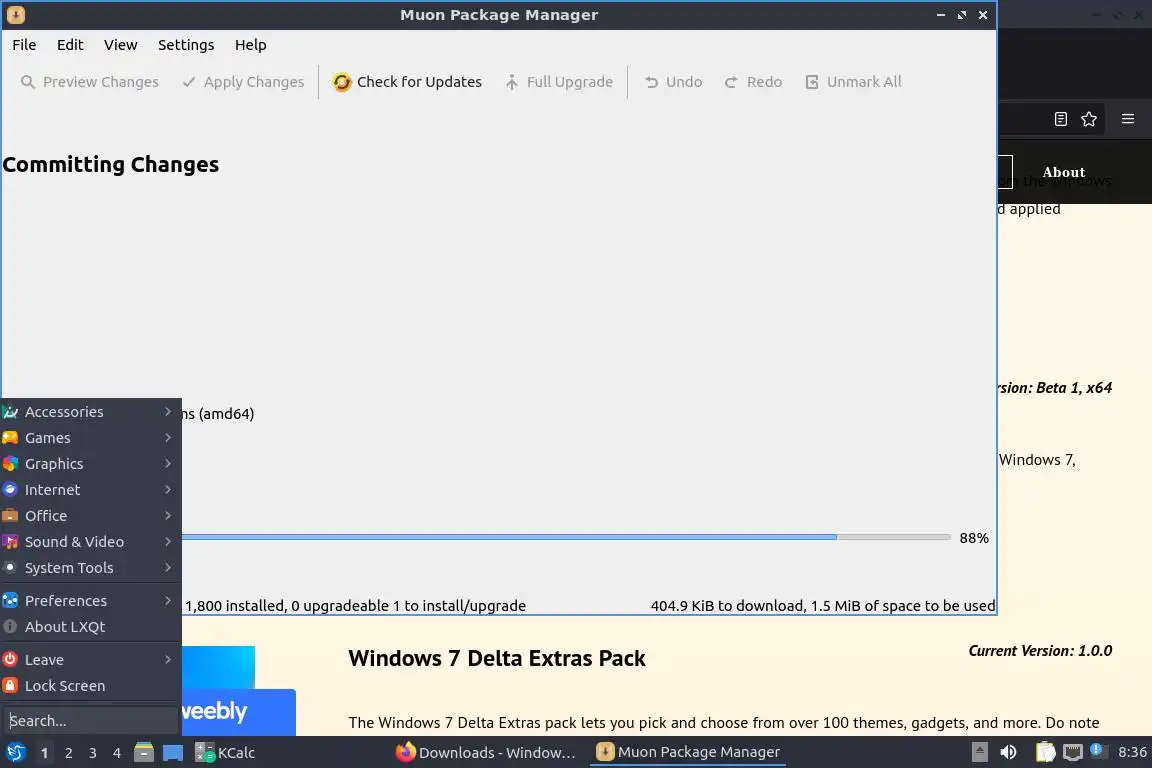Expand the Games submenu
The image size is (1152, 768).
tap(90, 438)
